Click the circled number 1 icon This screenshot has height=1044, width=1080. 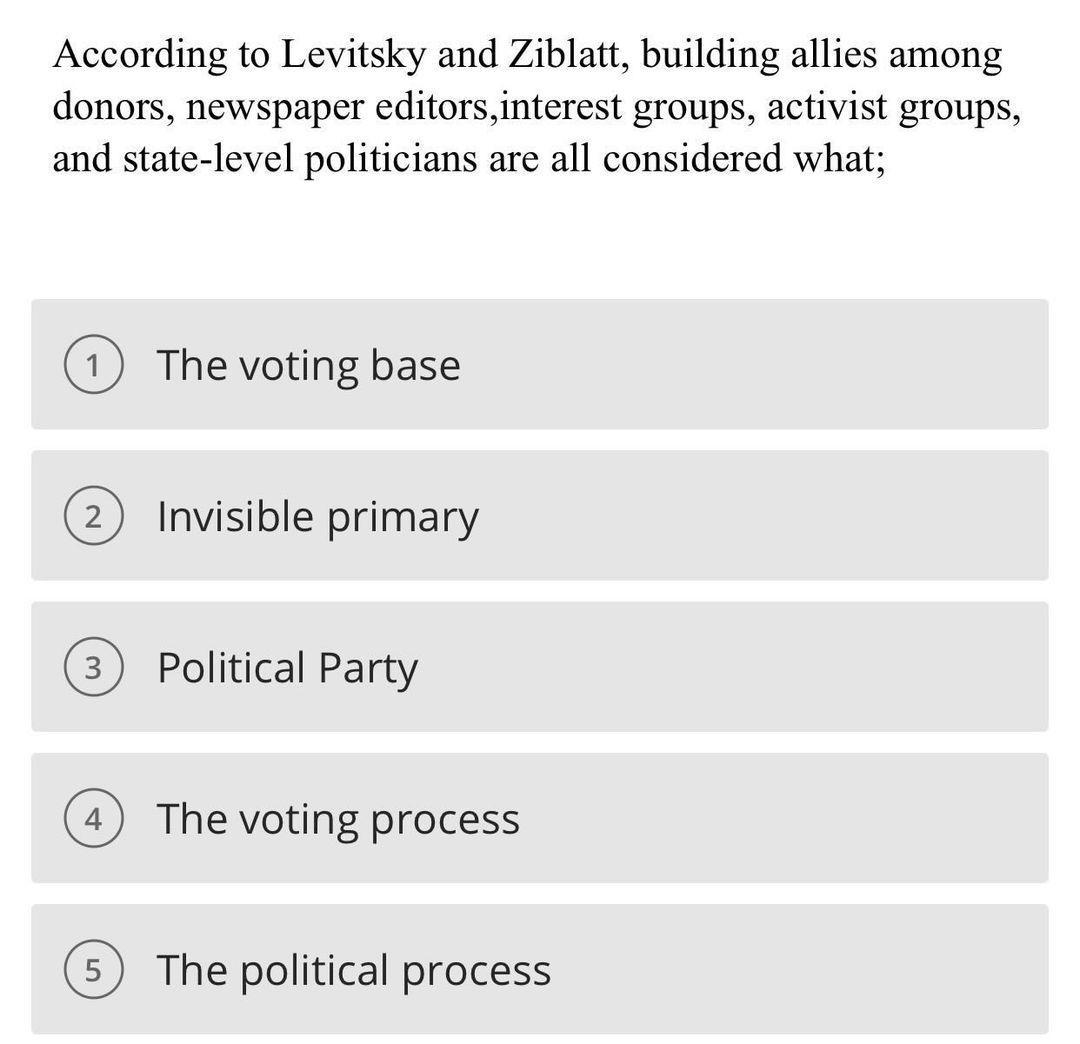(x=95, y=364)
